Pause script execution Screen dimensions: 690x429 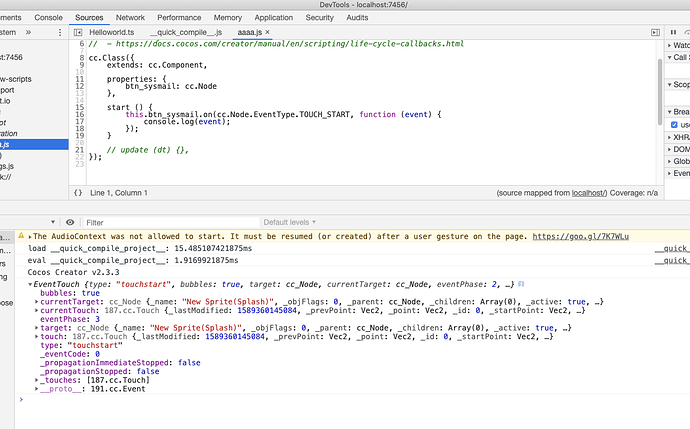(673, 32)
